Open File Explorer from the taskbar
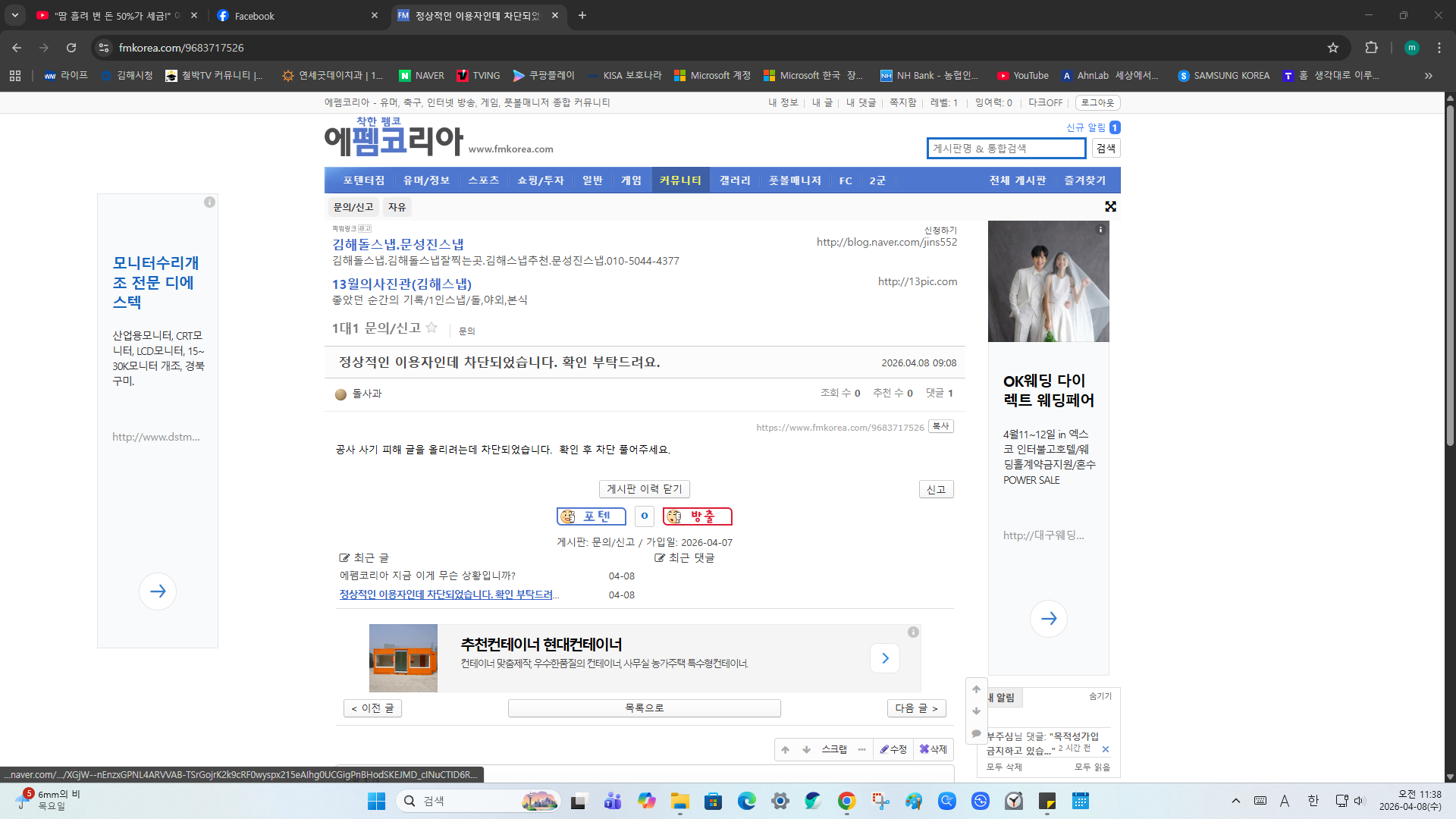Image resolution: width=1456 pixels, height=819 pixels. click(679, 801)
